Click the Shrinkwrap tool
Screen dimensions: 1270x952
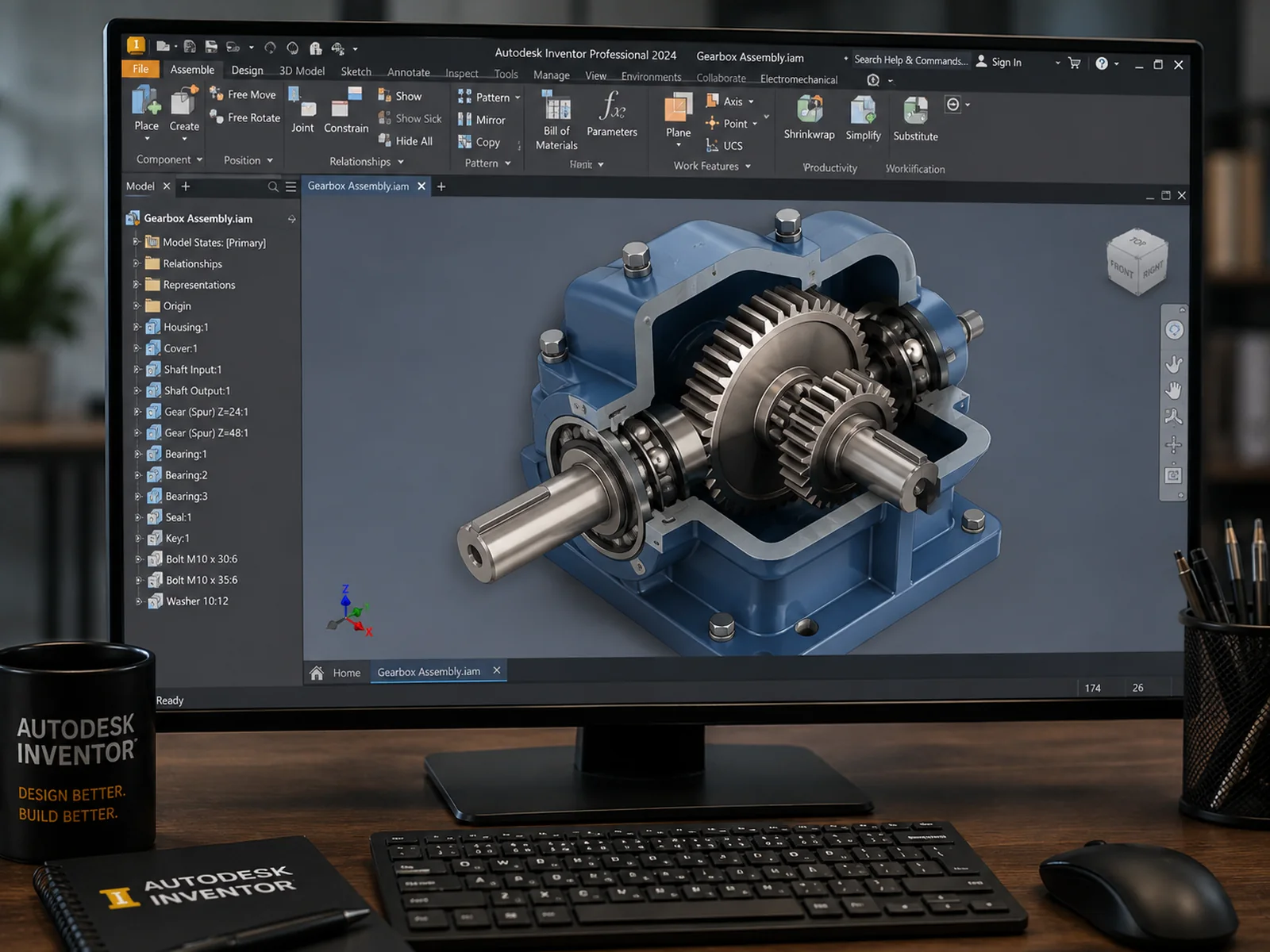click(x=809, y=117)
